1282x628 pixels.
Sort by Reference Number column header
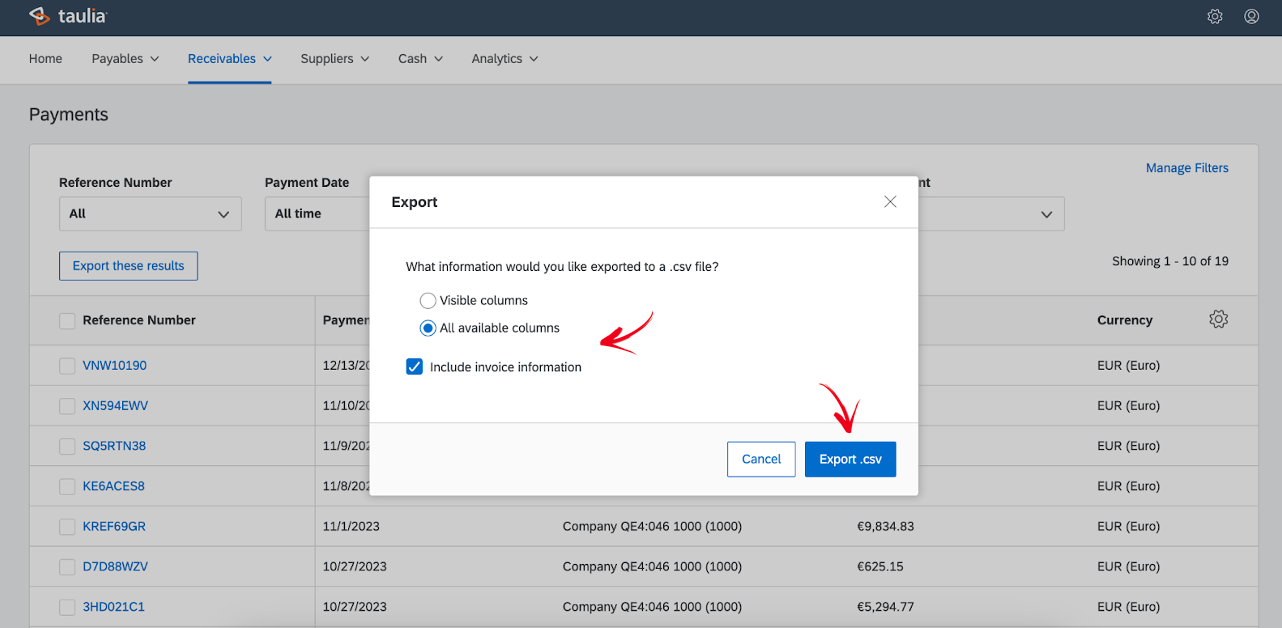pyautogui.click(x=139, y=321)
